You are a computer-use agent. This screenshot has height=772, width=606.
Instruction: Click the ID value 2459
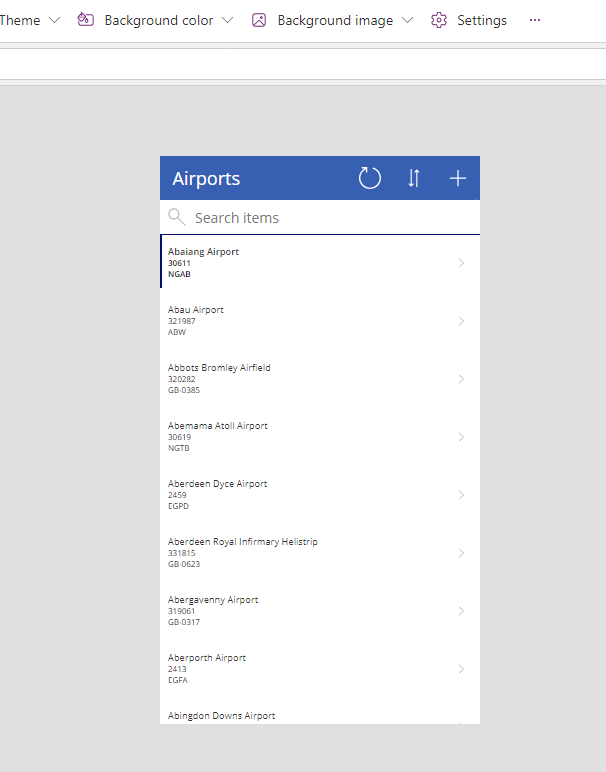(177, 495)
